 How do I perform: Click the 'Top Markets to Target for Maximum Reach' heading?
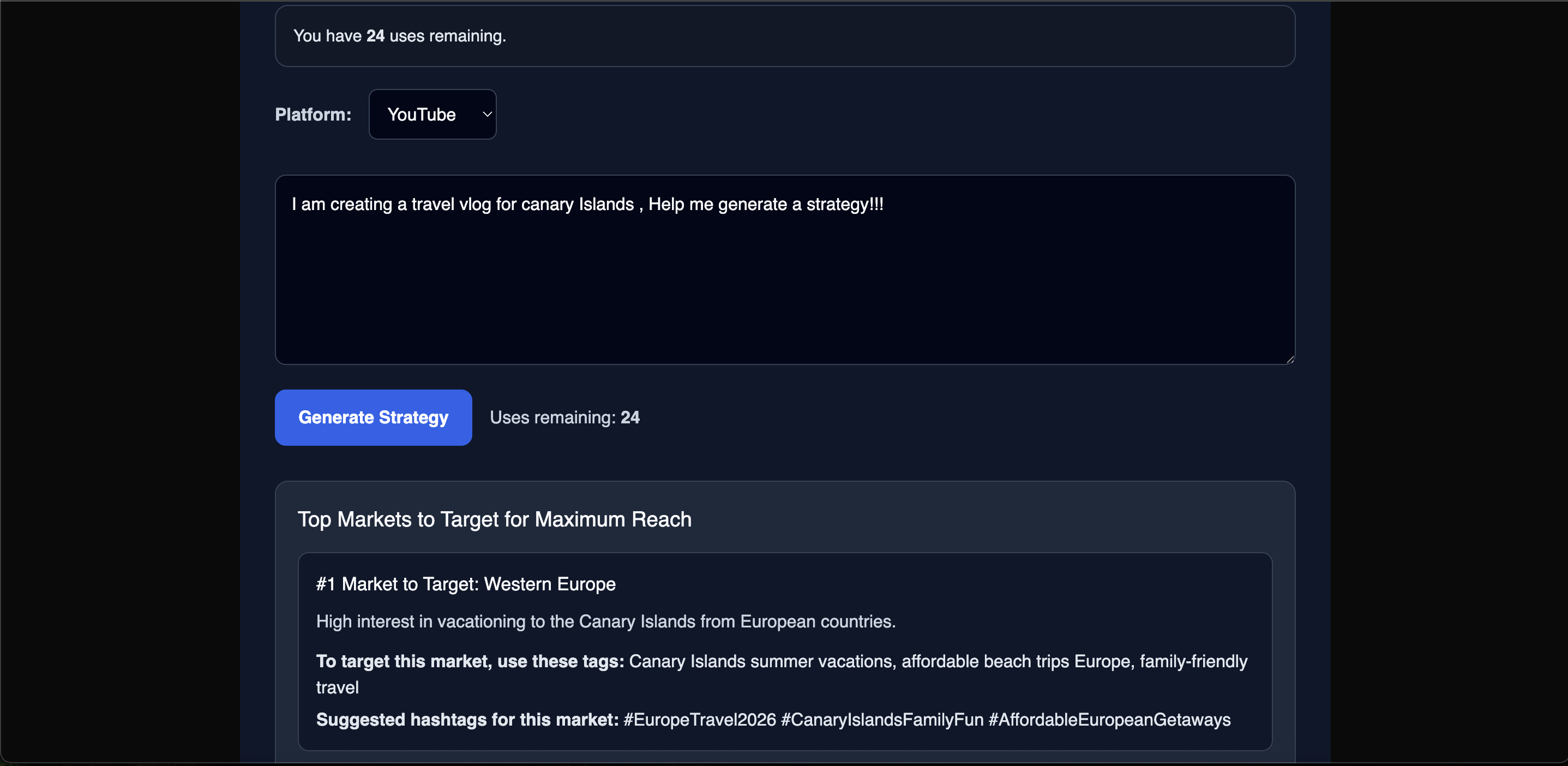pyautogui.click(x=494, y=519)
